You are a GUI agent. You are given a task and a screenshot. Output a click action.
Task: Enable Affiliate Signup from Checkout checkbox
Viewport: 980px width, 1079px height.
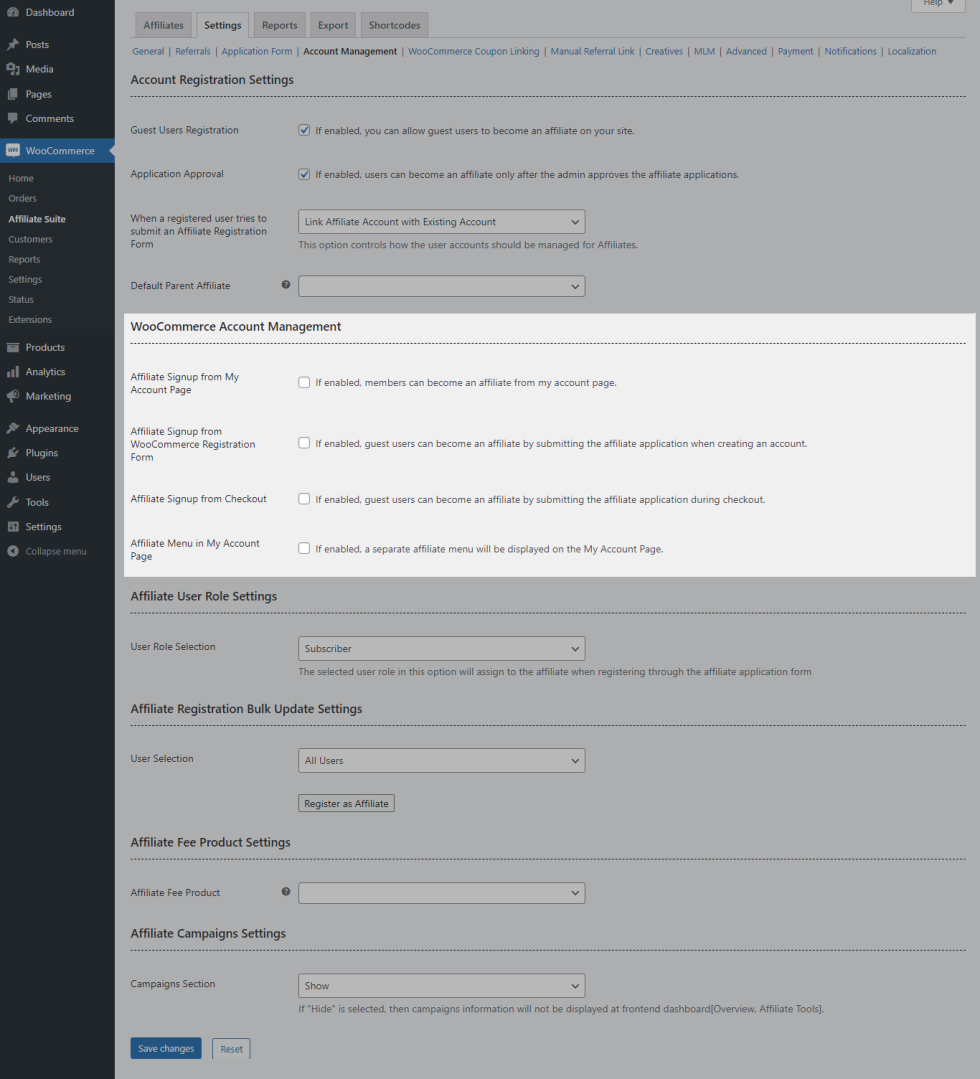pos(304,499)
